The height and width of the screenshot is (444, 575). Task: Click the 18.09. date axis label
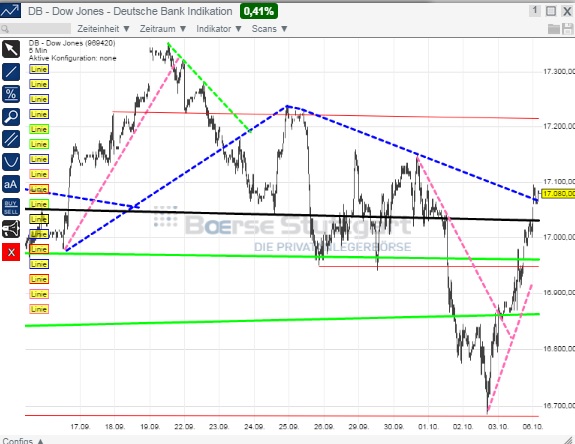[115, 427]
